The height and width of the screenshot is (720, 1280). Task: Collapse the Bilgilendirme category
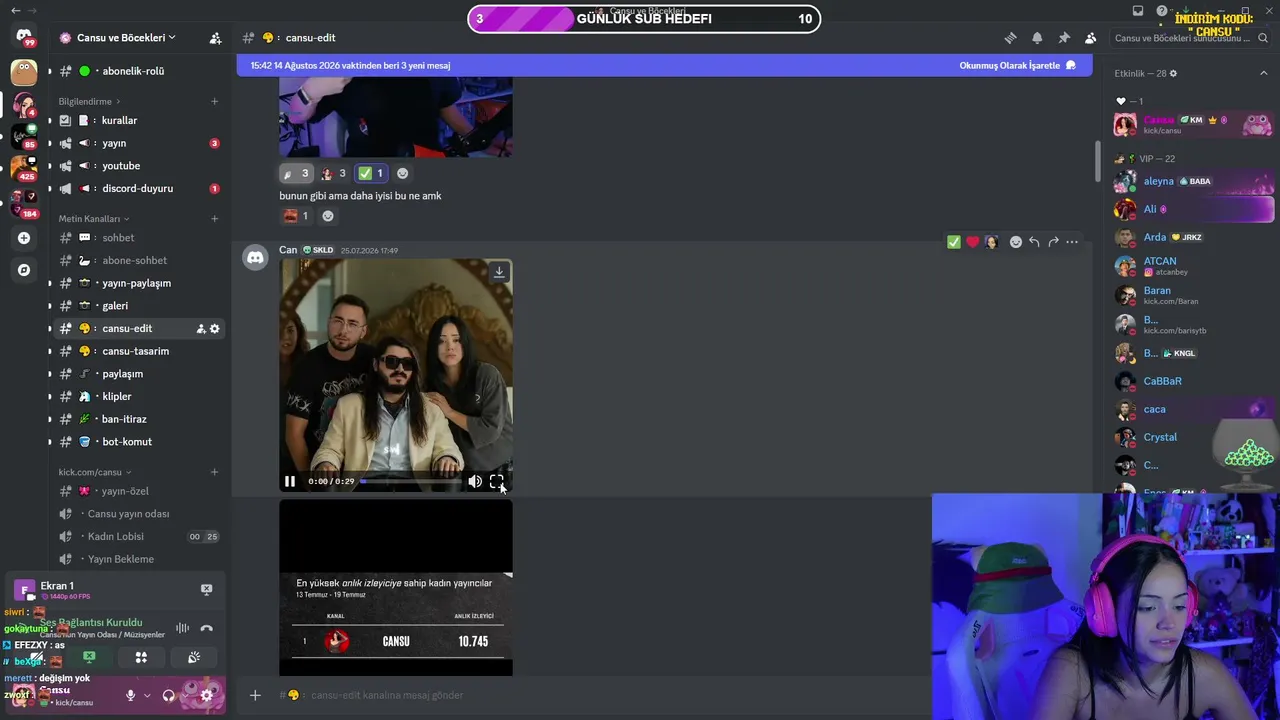click(x=89, y=101)
